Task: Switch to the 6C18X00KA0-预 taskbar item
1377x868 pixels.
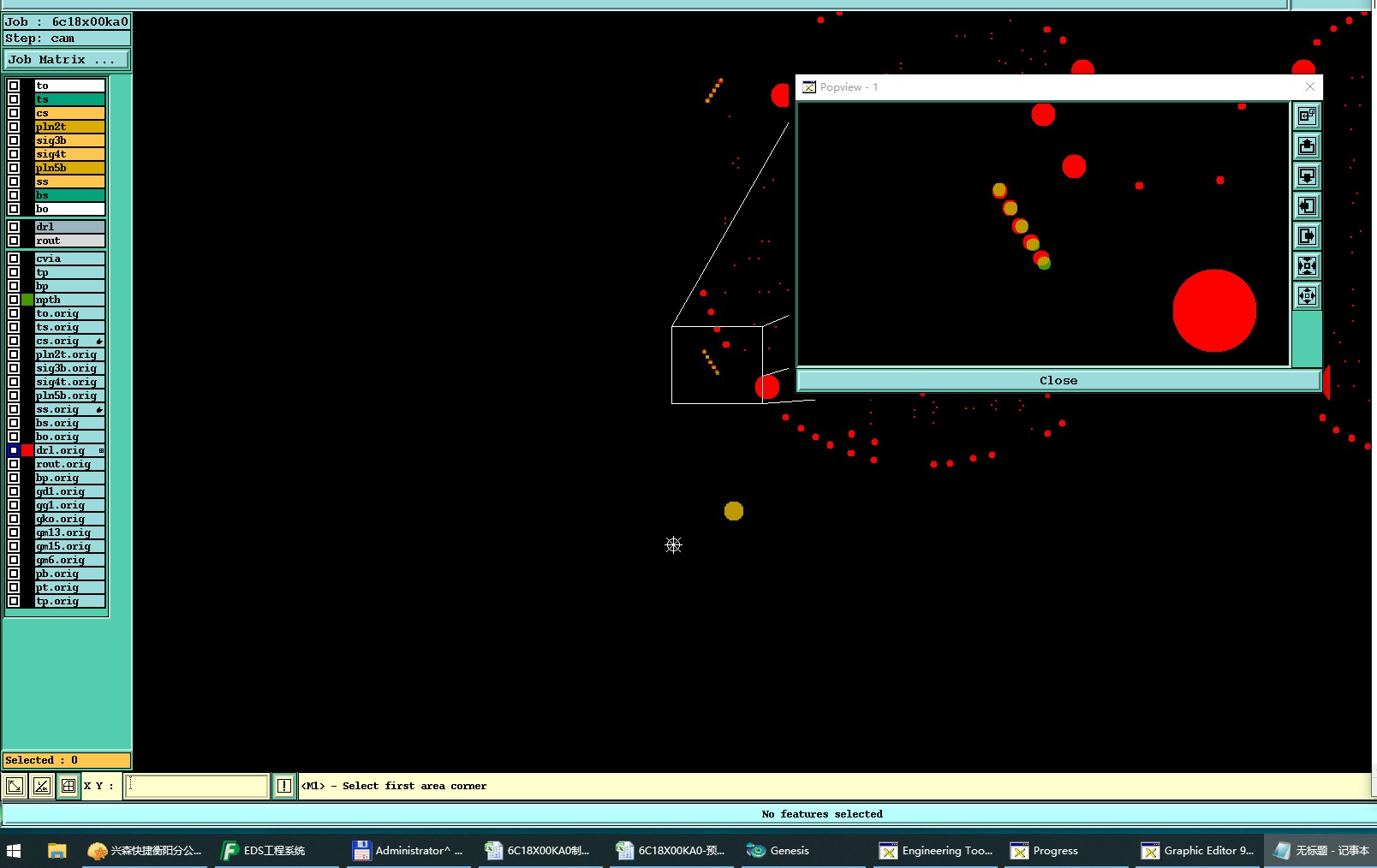Action: click(x=671, y=850)
